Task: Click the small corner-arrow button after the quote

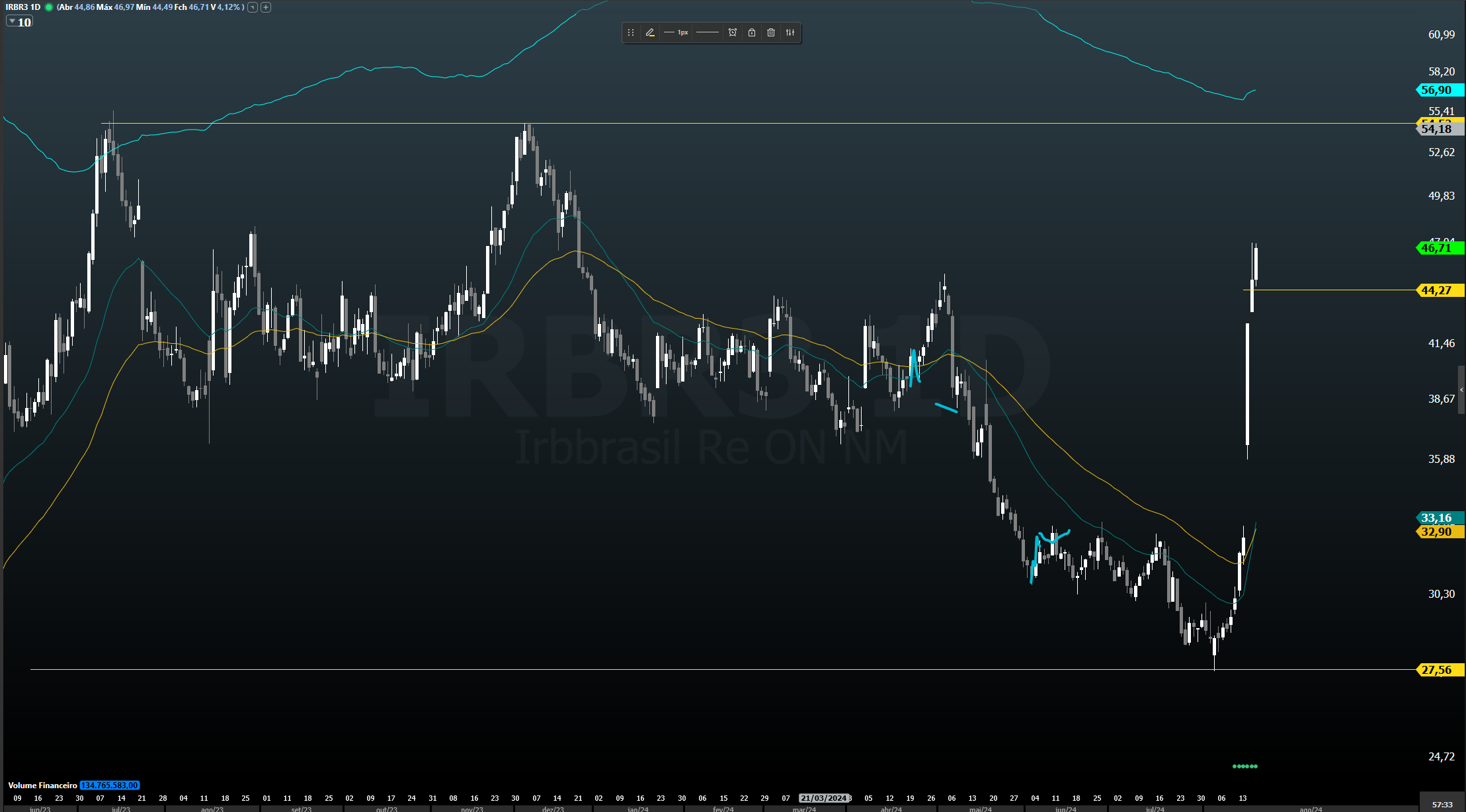Action: [253, 7]
